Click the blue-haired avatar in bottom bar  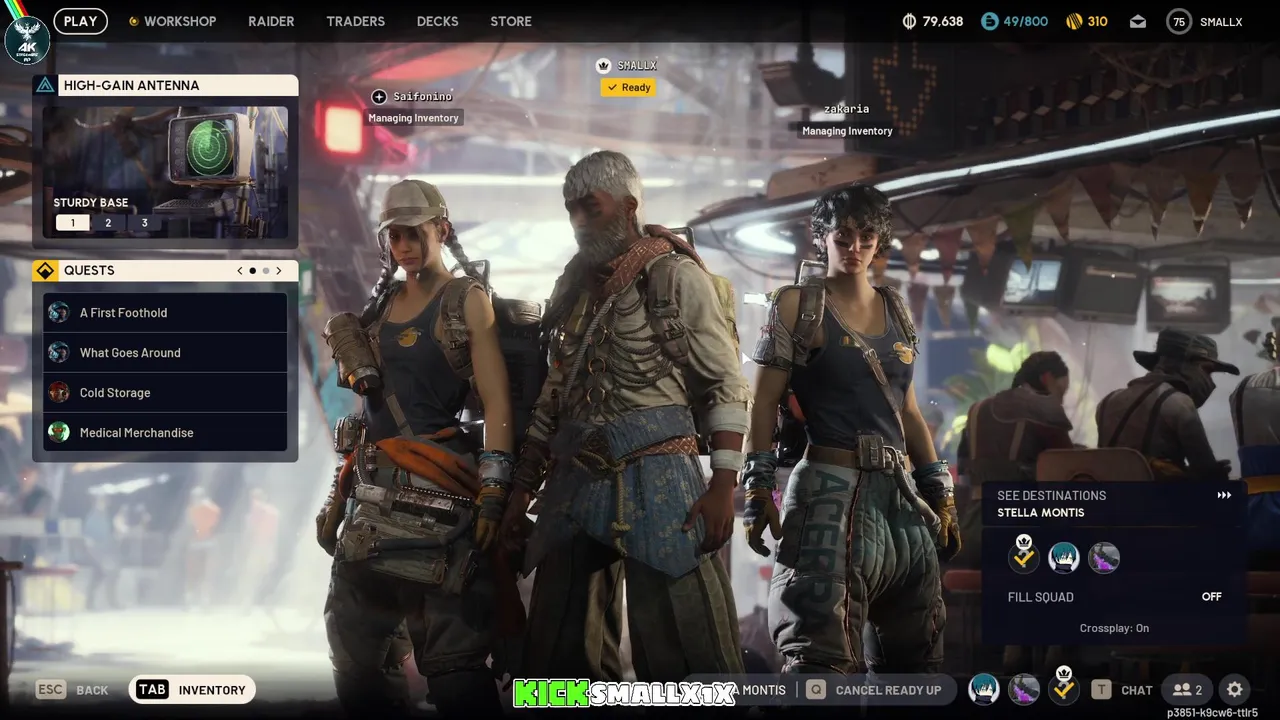click(x=984, y=689)
